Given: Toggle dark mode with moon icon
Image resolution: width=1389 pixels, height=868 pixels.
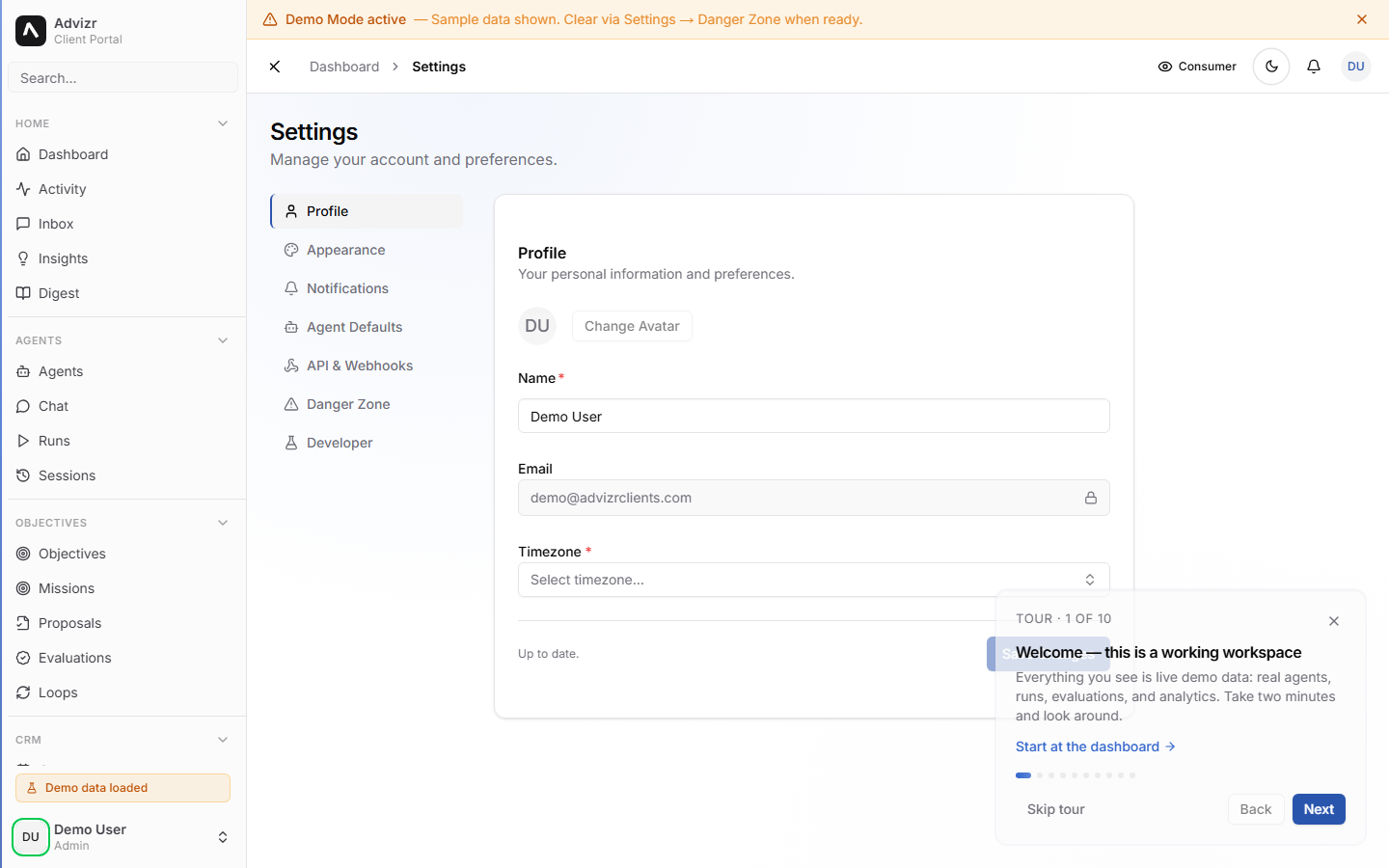Looking at the screenshot, I should point(1271,67).
